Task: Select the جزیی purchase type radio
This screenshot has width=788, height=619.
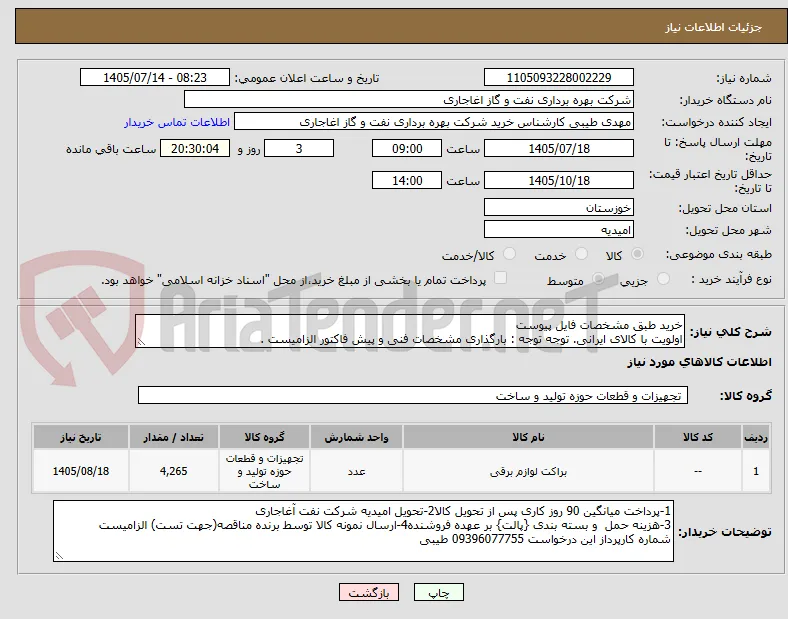Action: tap(663, 279)
